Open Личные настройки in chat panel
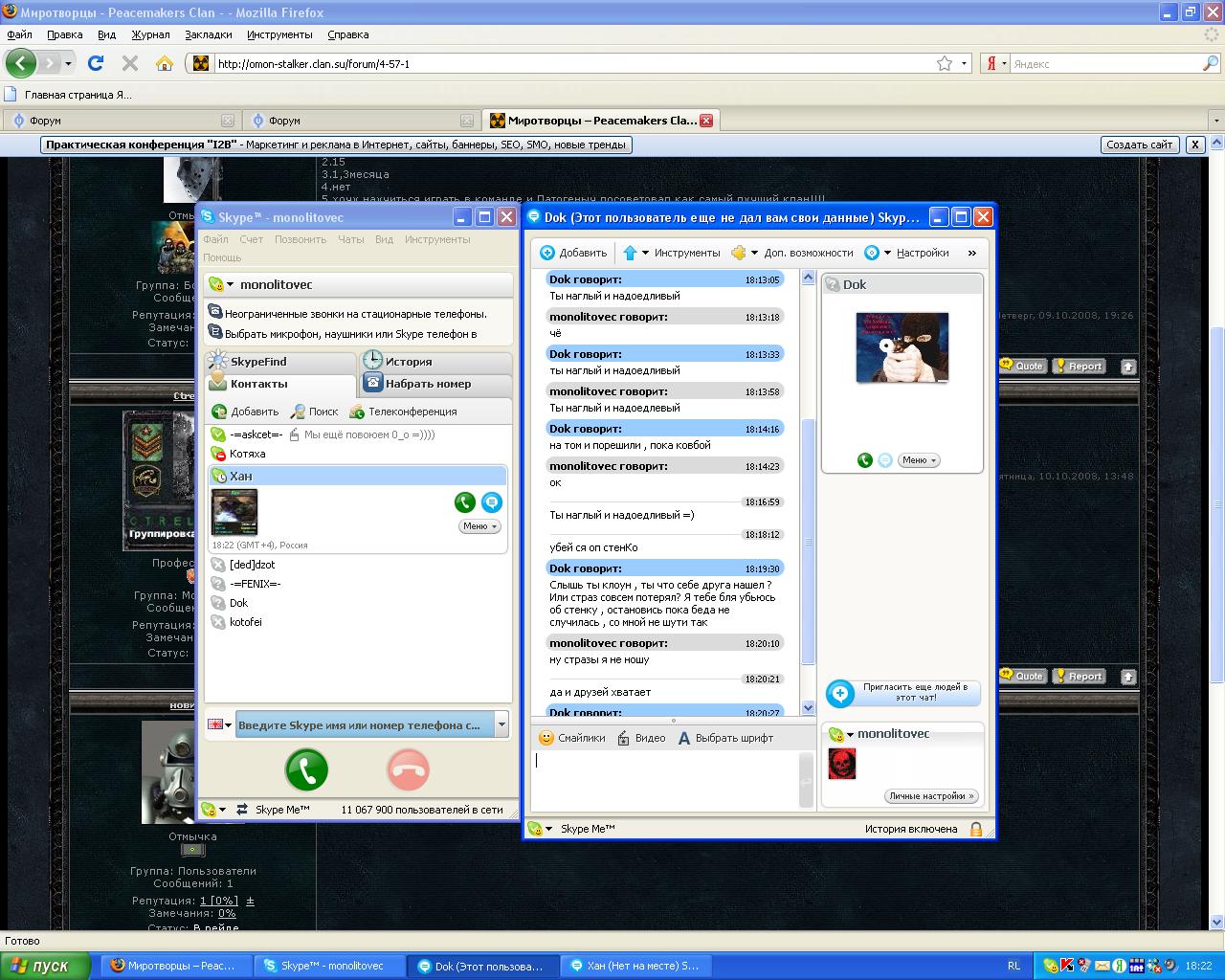The height and width of the screenshot is (980, 1225). (930, 796)
